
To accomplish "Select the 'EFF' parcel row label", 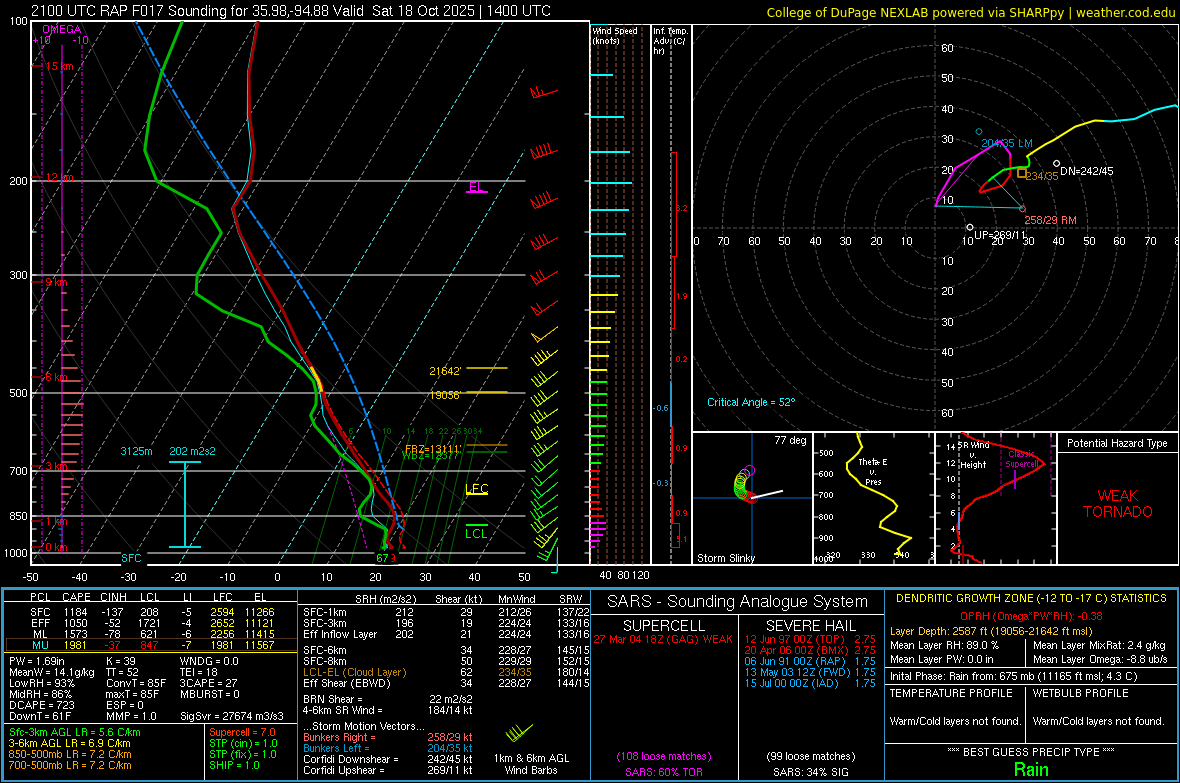I will click(40, 623).
